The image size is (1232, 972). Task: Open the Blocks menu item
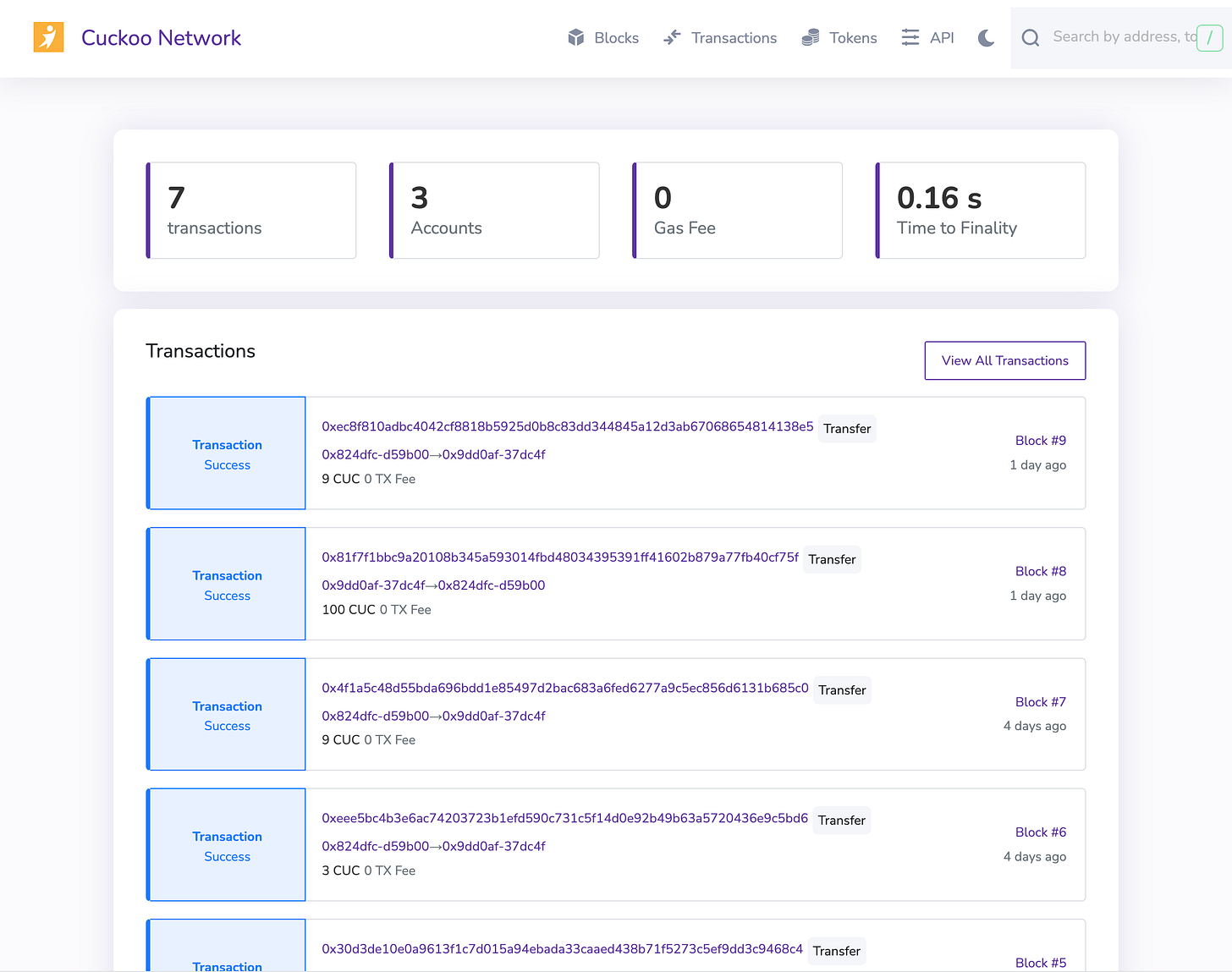point(616,38)
